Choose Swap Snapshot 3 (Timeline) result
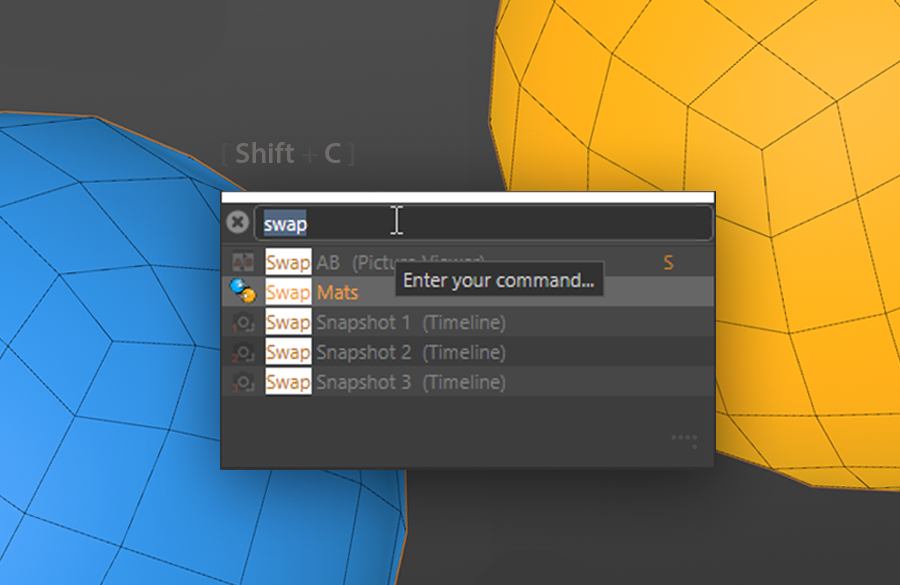This screenshot has height=585, width=900. tap(468, 382)
